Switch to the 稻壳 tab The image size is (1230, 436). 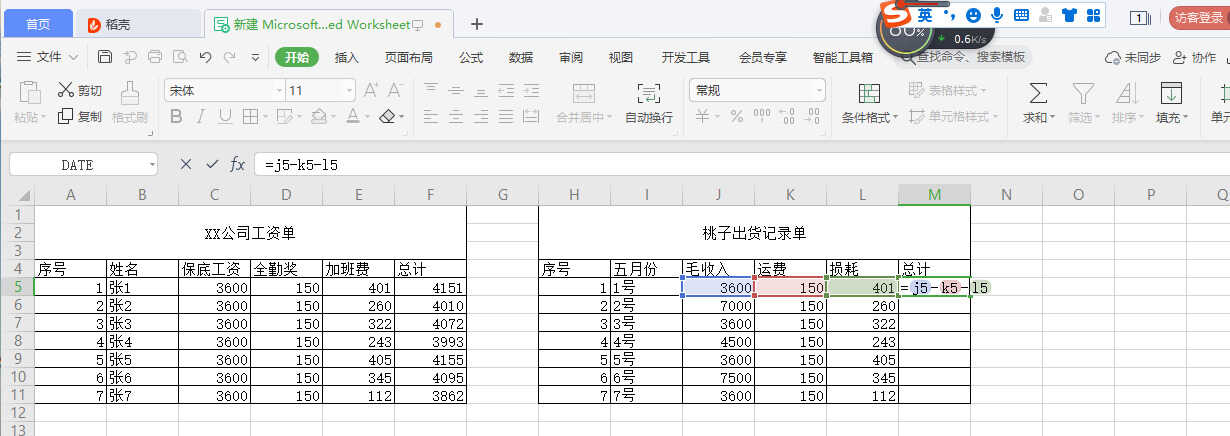(x=136, y=24)
